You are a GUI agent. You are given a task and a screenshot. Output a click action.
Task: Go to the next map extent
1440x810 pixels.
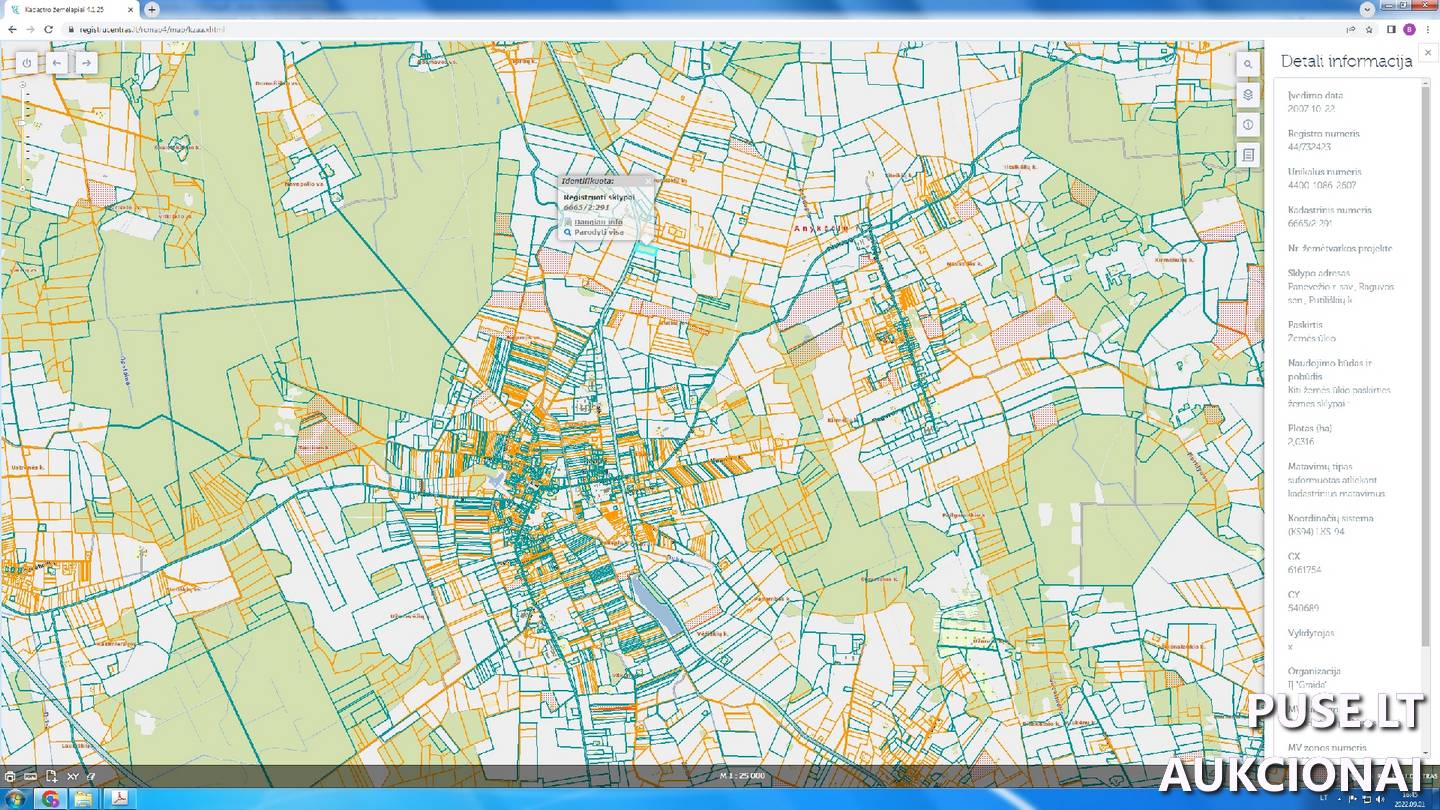[87, 63]
